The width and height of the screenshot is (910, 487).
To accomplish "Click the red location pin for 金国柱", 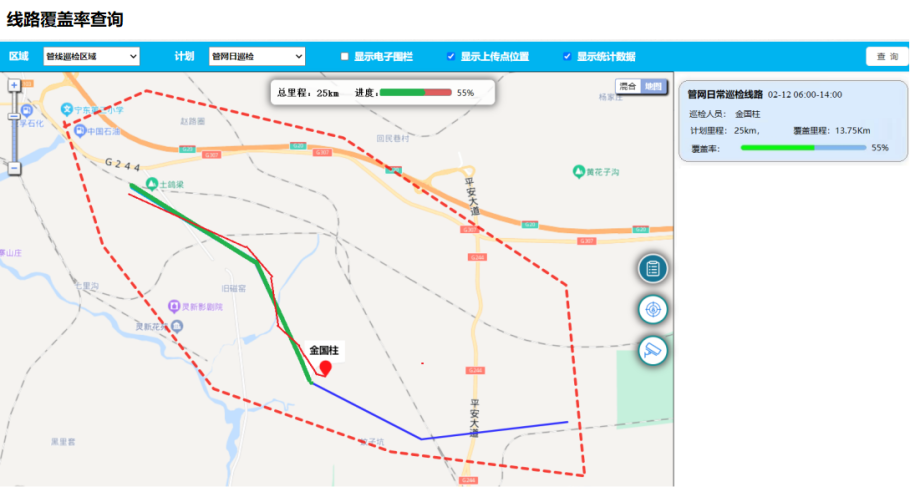I will 325,368.
